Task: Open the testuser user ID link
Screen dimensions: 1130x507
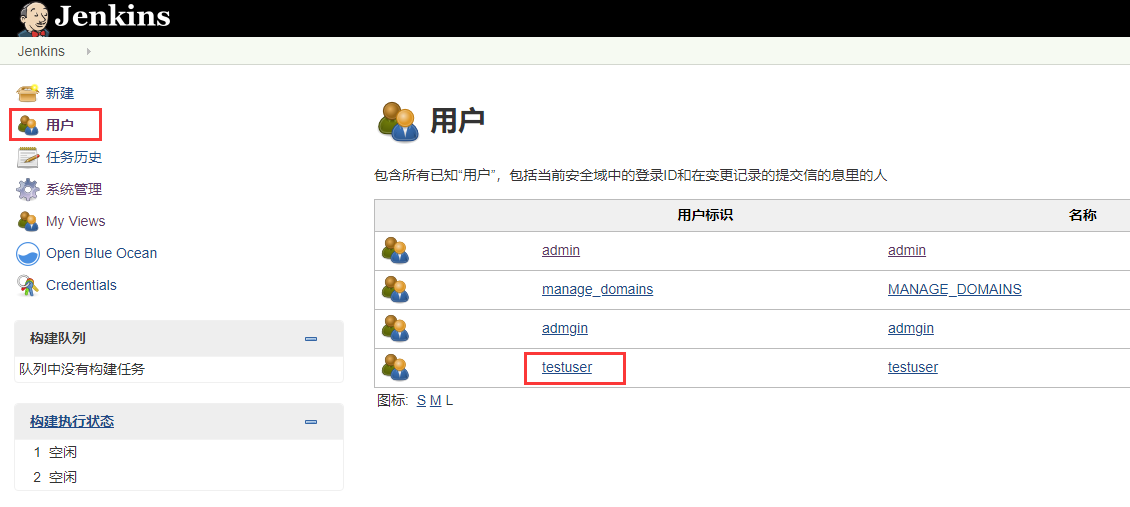Action: 567,367
